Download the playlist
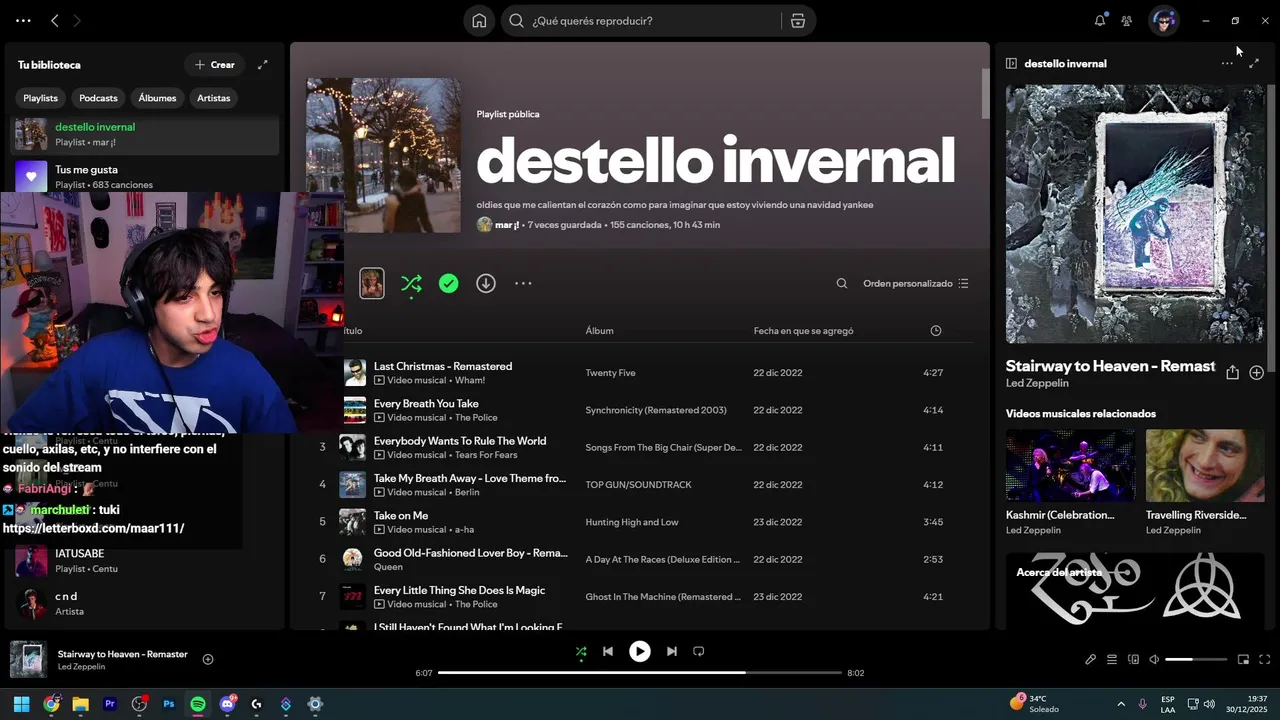 (486, 284)
